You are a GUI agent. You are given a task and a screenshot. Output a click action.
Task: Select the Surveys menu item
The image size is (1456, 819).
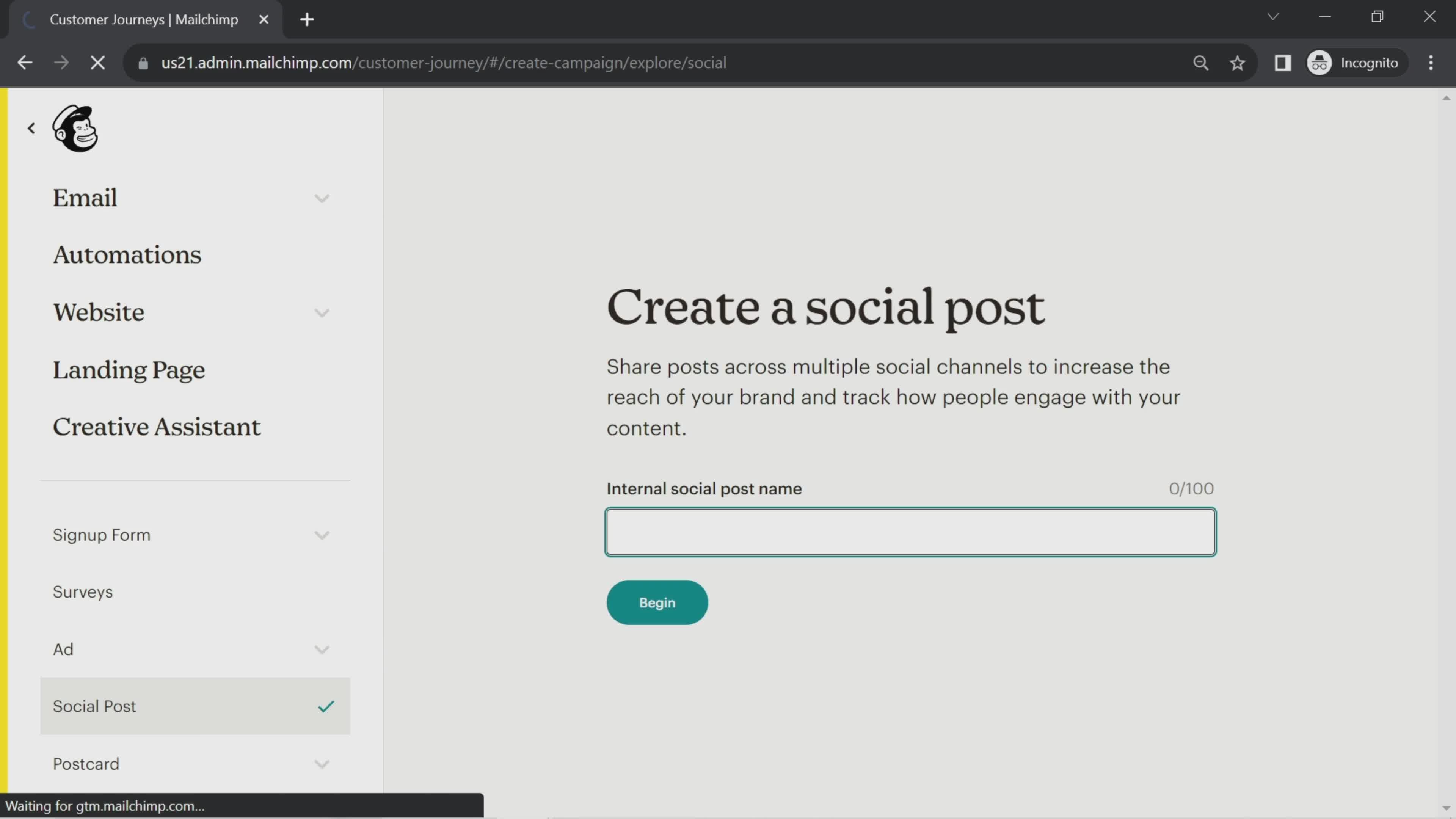(x=83, y=591)
